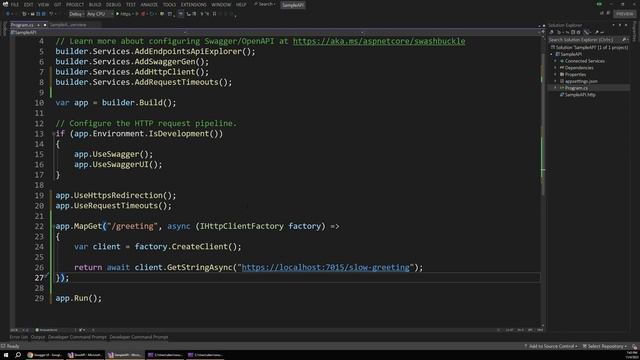Open the DEBUG menu
This screenshot has width=640, height=360.
[113, 4]
